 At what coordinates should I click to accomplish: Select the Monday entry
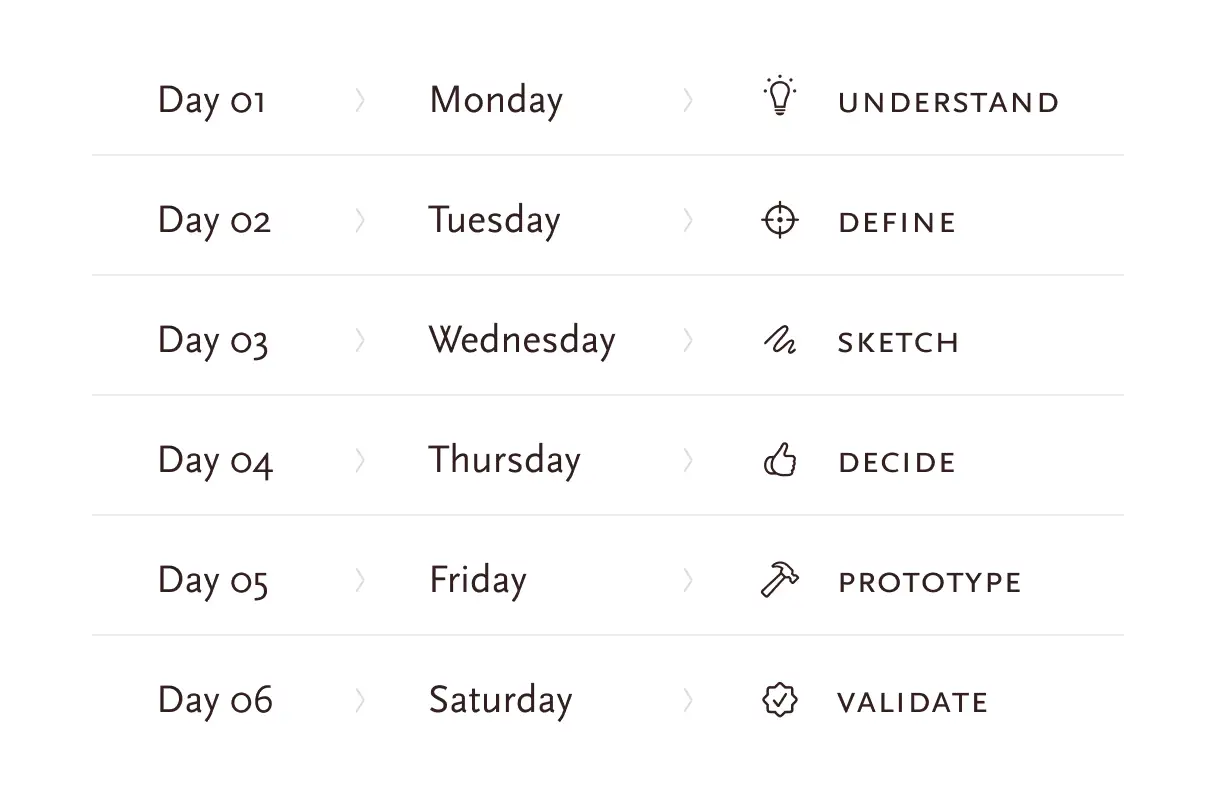496,100
